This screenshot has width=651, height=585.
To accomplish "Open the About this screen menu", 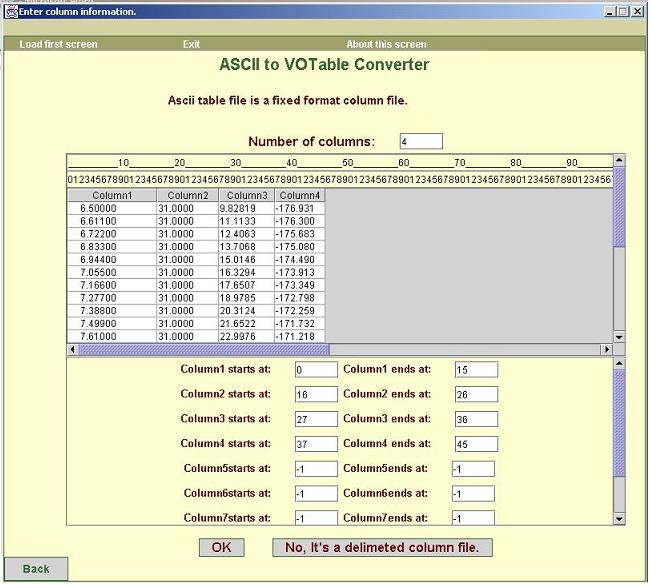I will [386, 44].
